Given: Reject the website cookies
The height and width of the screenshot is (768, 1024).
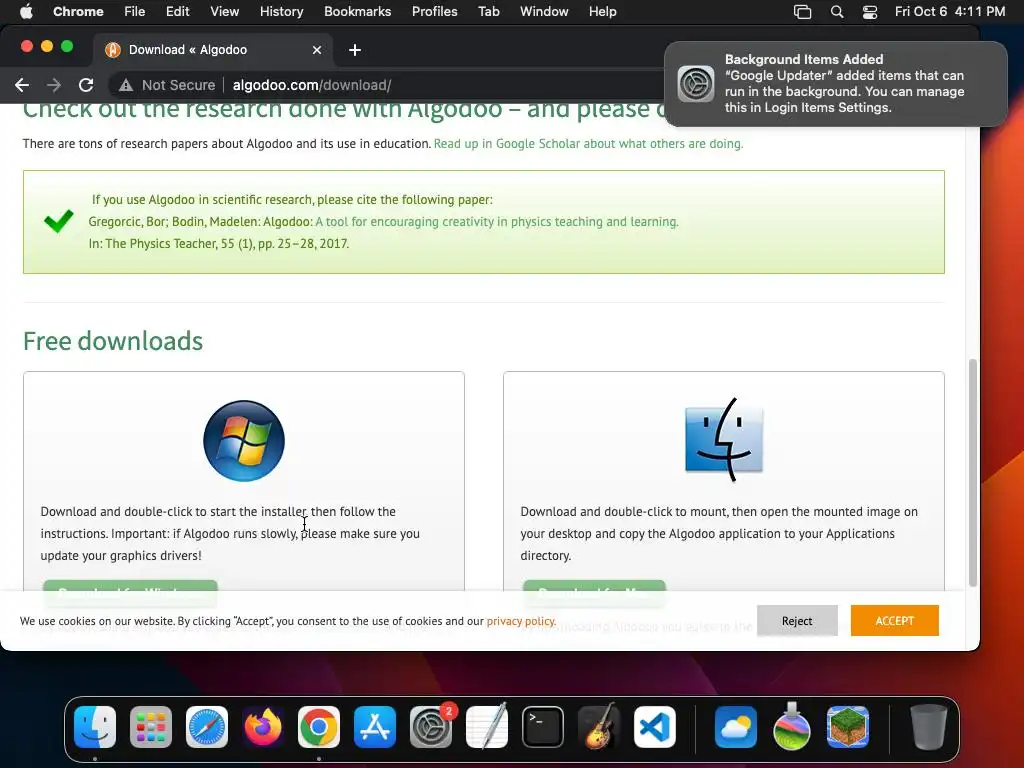Looking at the screenshot, I should point(797,620).
